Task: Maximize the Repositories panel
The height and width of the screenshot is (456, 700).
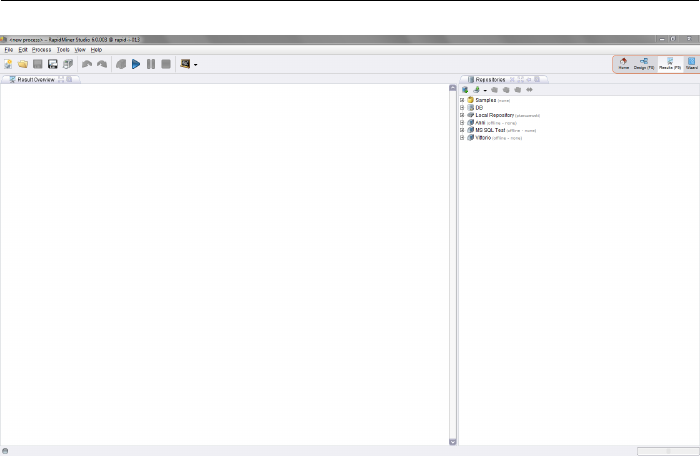Action: coord(521,79)
